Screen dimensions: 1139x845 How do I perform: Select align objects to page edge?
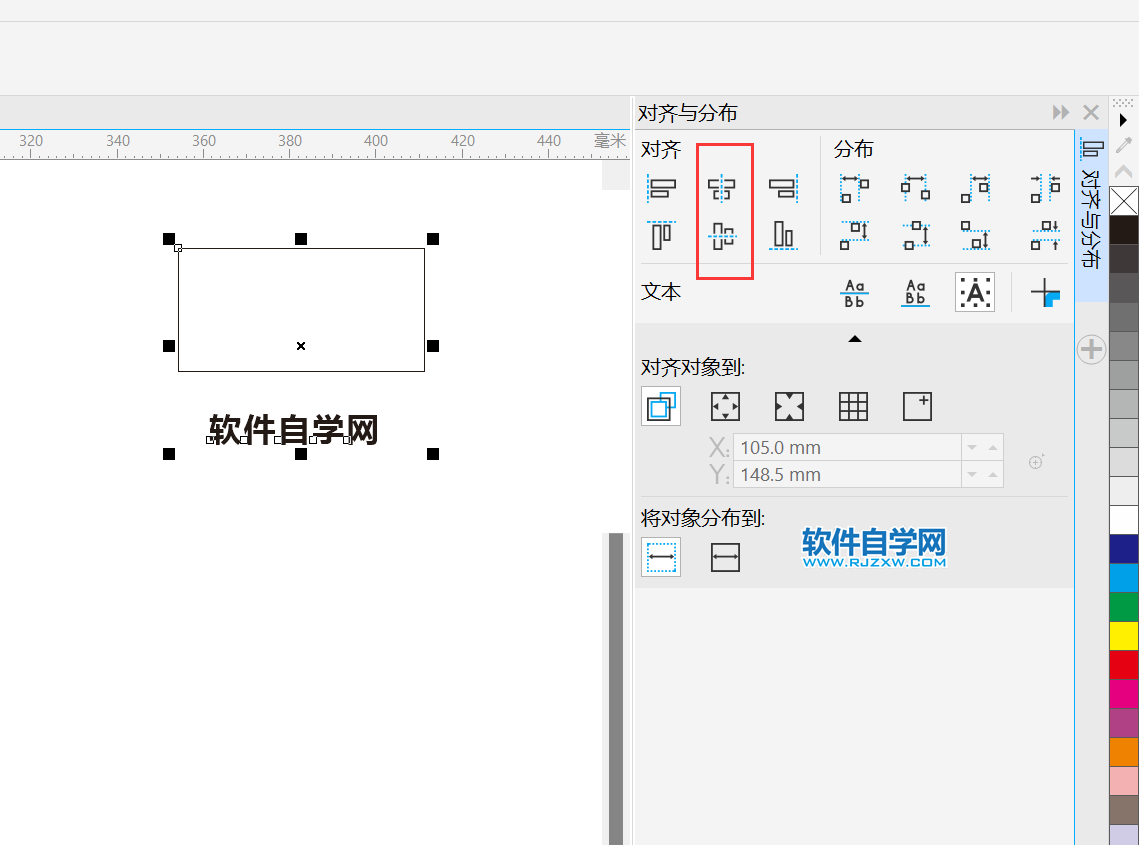click(x=724, y=406)
